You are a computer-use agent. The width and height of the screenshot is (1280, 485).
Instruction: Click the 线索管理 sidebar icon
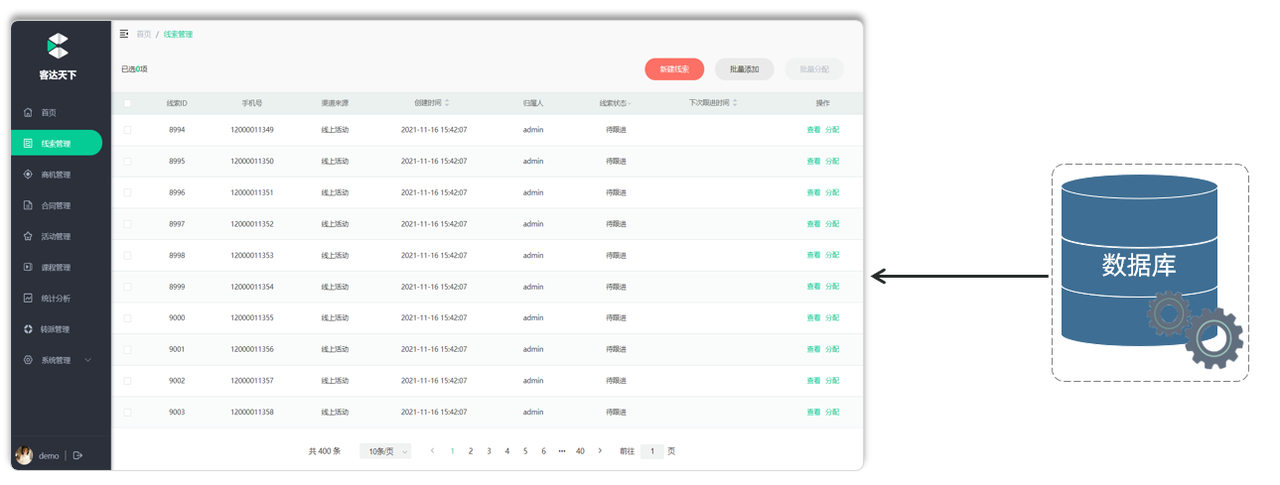(28, 144)
